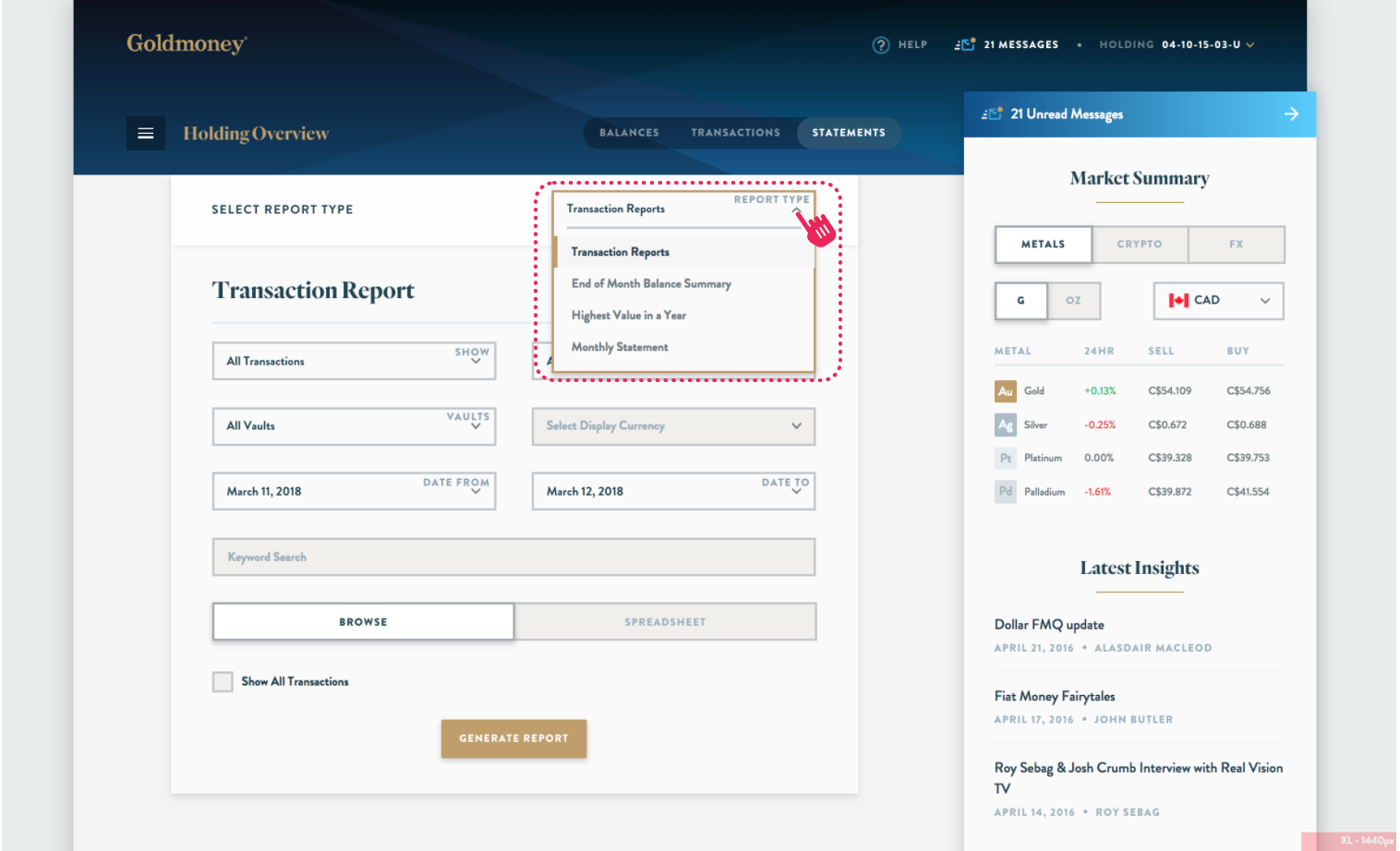
Task: Open the Fiat Money Fairytales article
Action: click(1055, 697)
